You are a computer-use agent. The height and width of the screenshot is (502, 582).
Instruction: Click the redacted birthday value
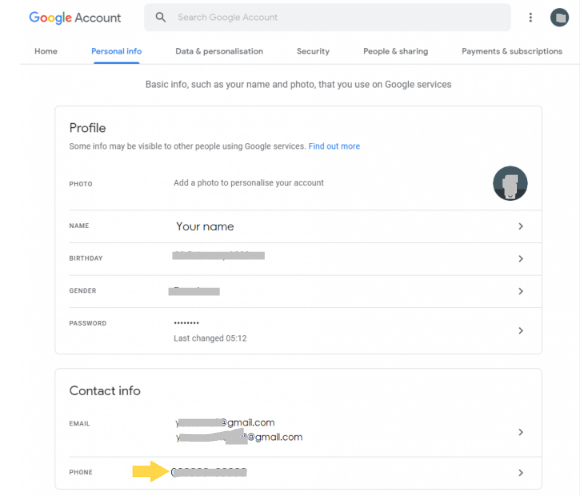218,255
